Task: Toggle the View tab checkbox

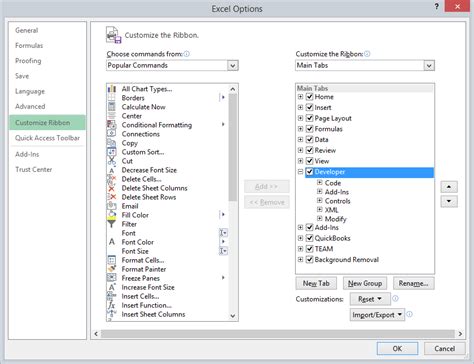Action: (x=309, y=161)
